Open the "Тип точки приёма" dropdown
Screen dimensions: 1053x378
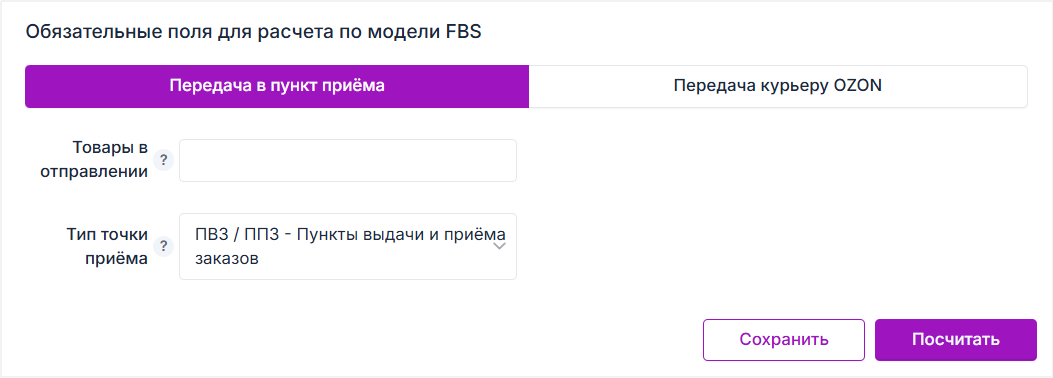pyautogui.click(x=348, y=246)
